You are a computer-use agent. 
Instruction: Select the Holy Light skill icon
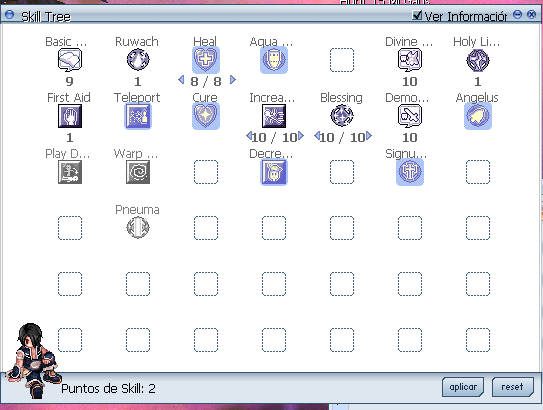point(478,60)
